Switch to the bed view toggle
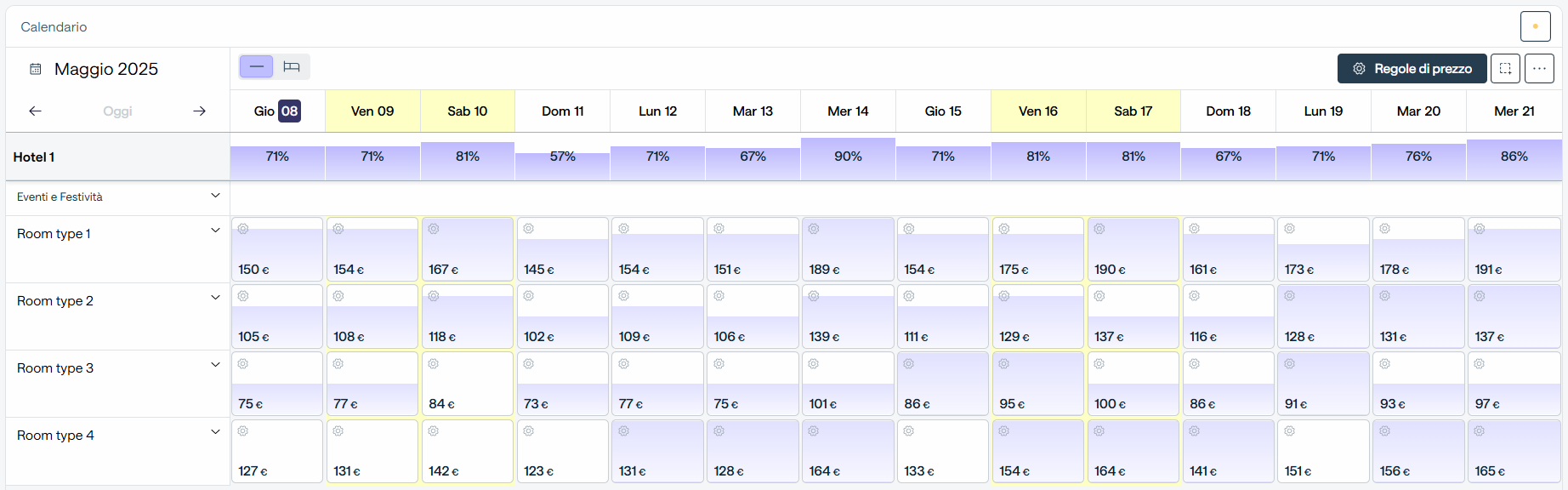The width and height of the screenshot is (1568, 490). click(292, 66)
